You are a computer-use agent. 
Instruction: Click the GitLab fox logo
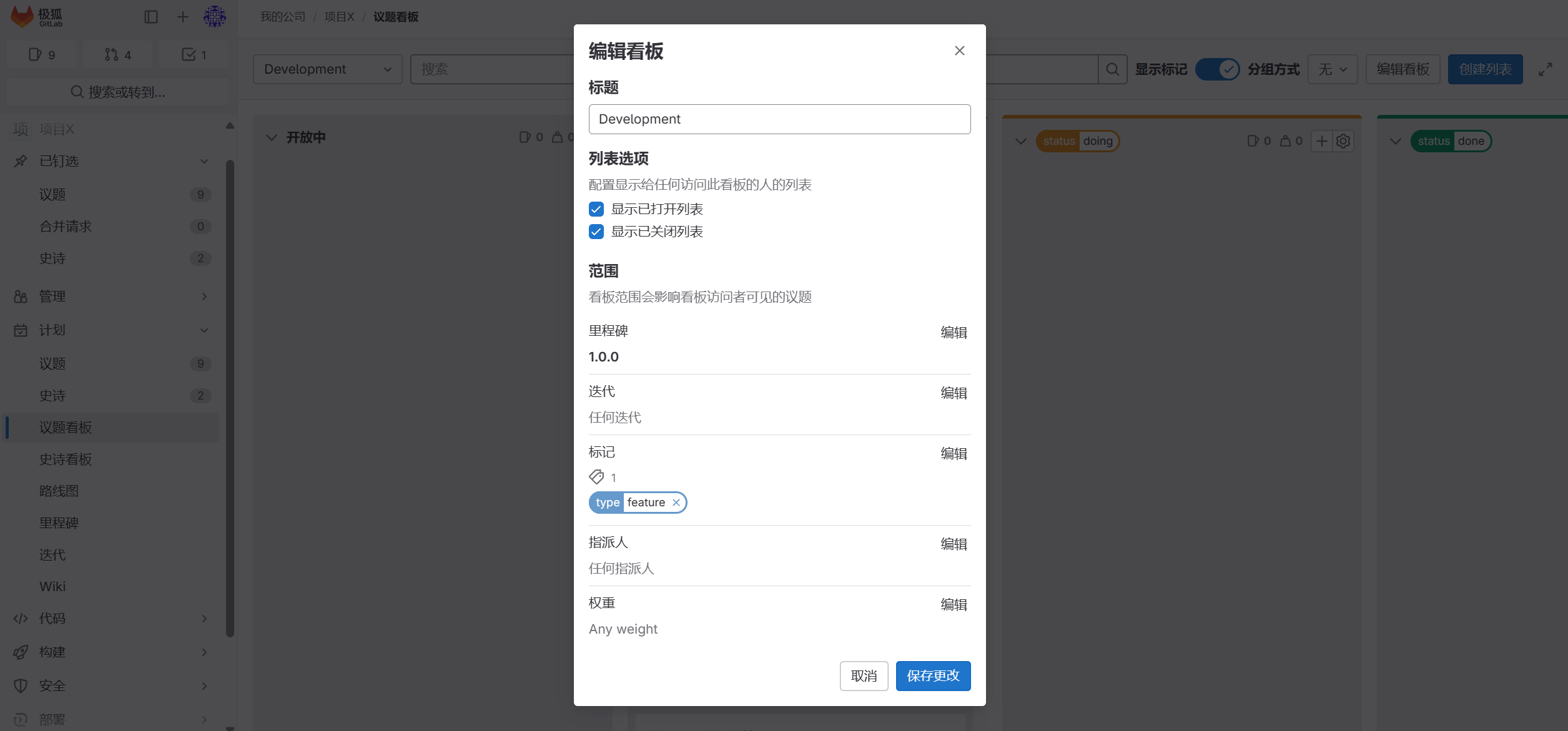[x=21, y=17]
